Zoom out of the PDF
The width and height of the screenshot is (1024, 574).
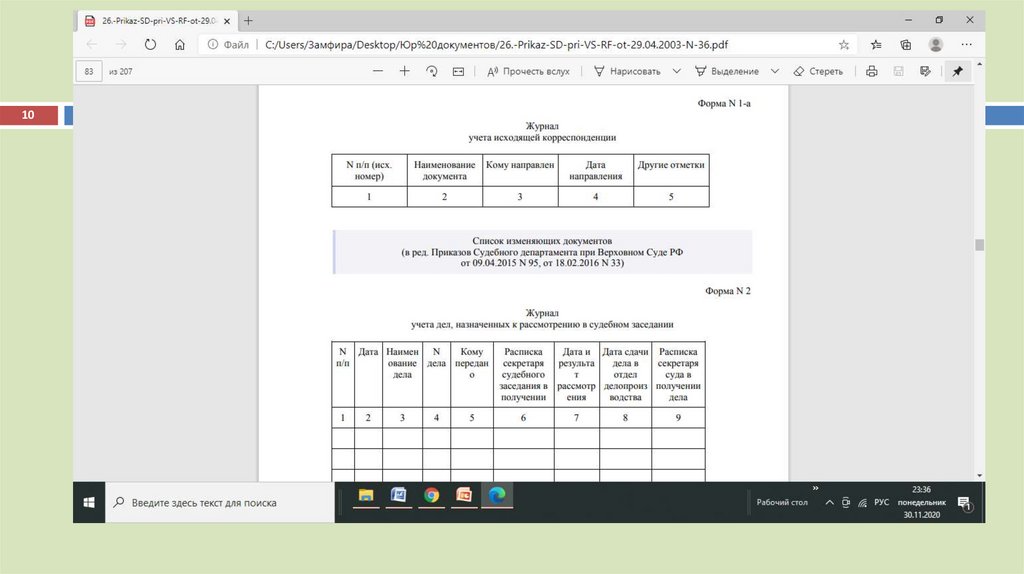tap(377, 71)
